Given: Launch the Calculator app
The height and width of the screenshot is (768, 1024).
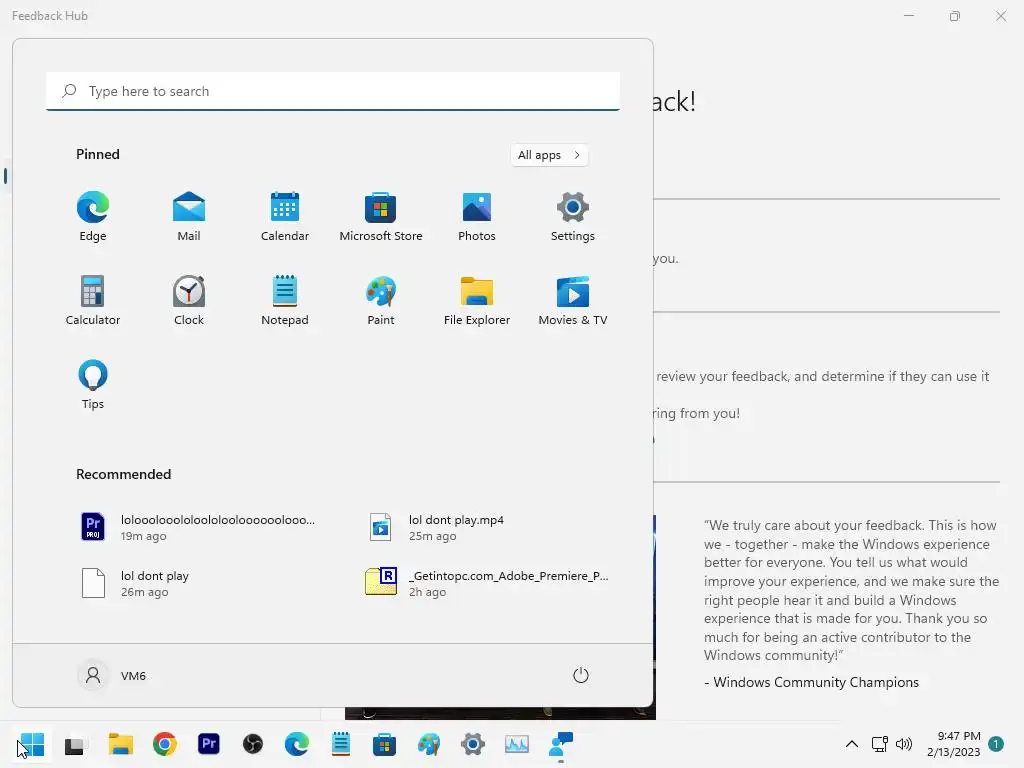Looking at the screenshot, I should point(93,300).
